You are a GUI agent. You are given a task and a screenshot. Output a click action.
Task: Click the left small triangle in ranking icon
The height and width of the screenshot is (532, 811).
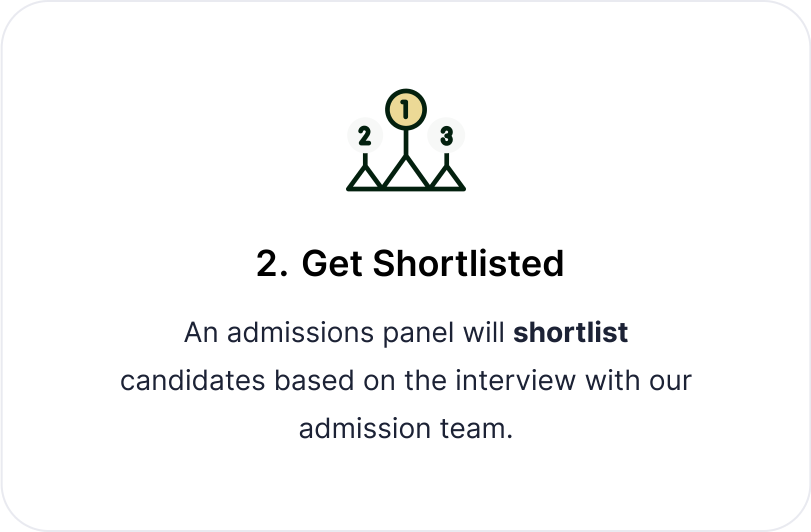click(x=364, y=179)
